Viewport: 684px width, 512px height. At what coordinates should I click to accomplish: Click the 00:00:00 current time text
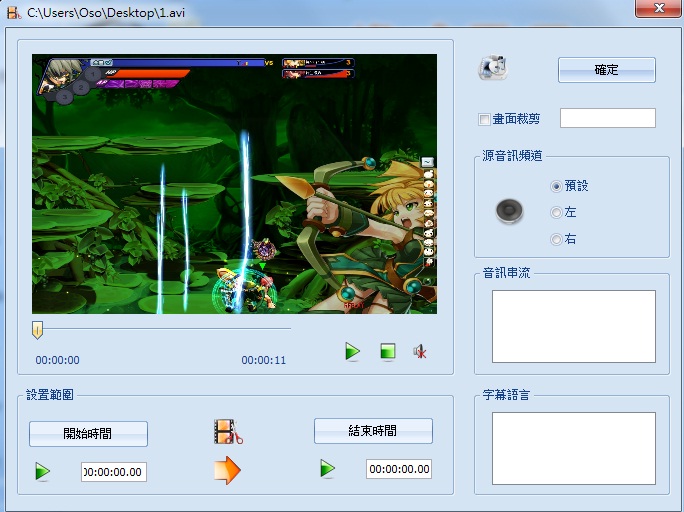click(58, 360)
